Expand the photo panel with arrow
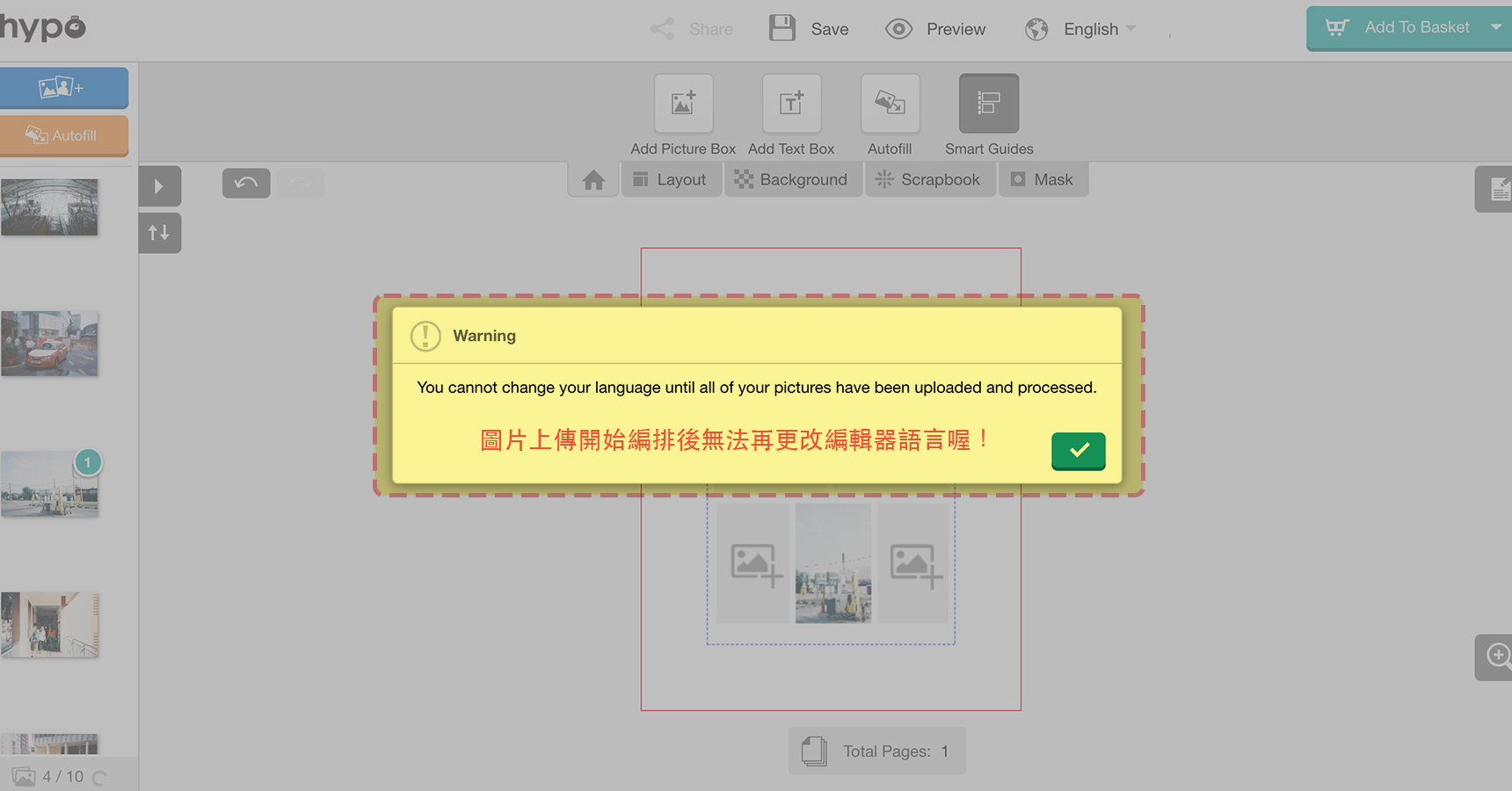 (x=159, y=186)
